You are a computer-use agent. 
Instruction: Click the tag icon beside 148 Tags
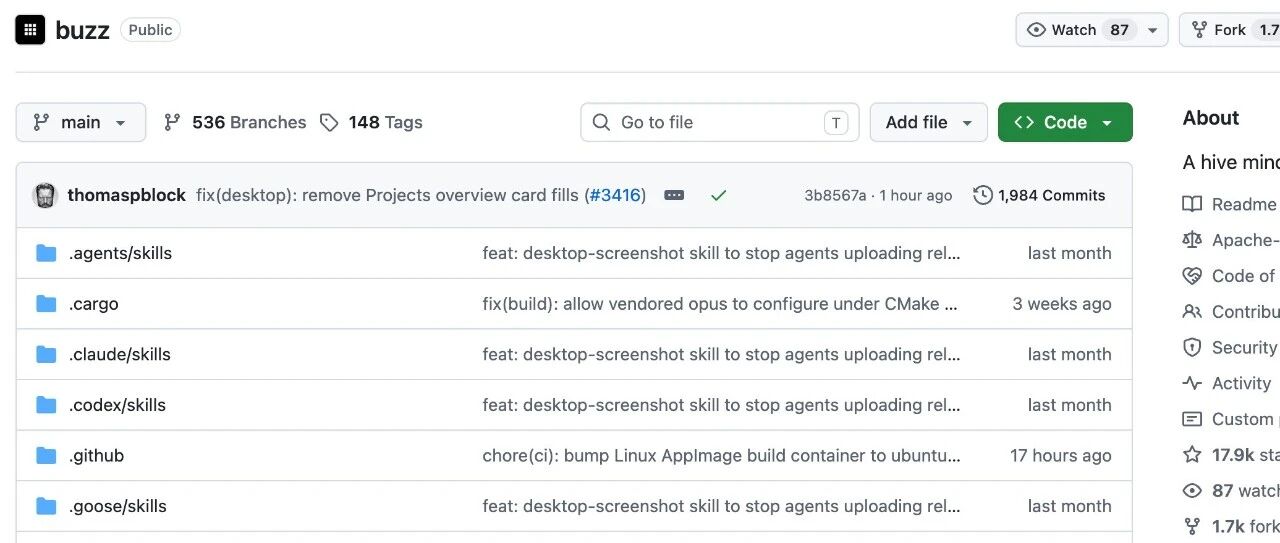[329, 122]
